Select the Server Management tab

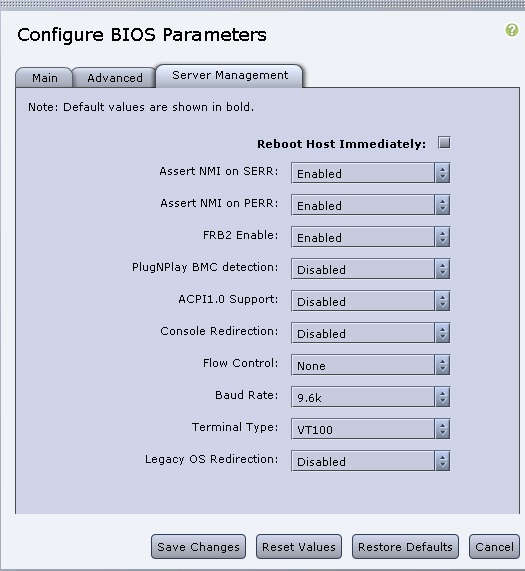229,76
